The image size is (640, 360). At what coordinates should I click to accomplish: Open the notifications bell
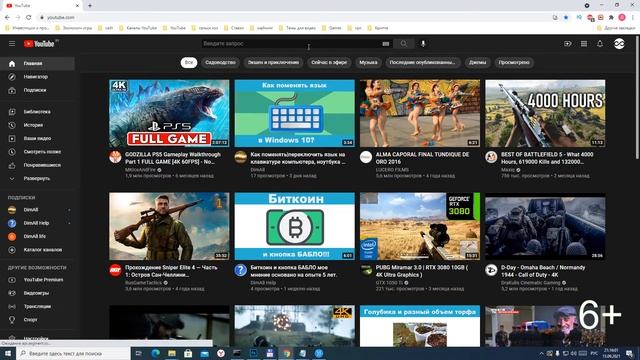pos(600,44)
